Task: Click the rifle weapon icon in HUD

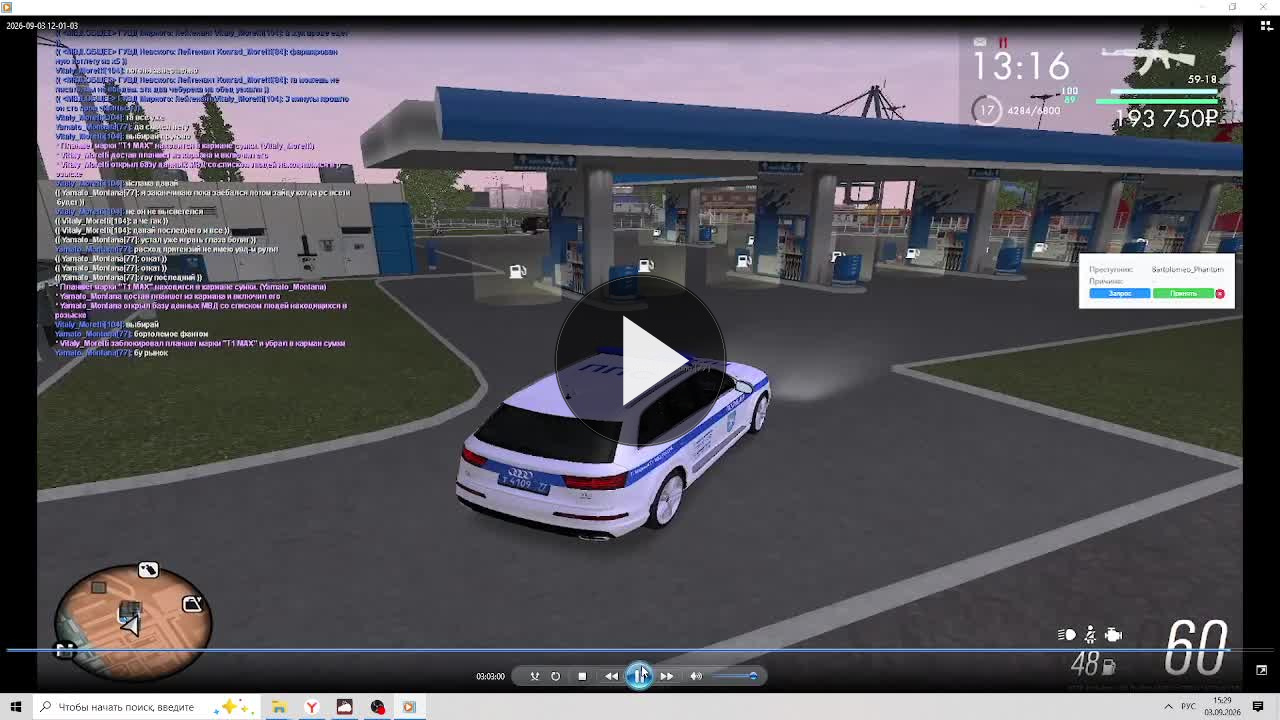Action: pyautogui.click(x=1148, y=60)
